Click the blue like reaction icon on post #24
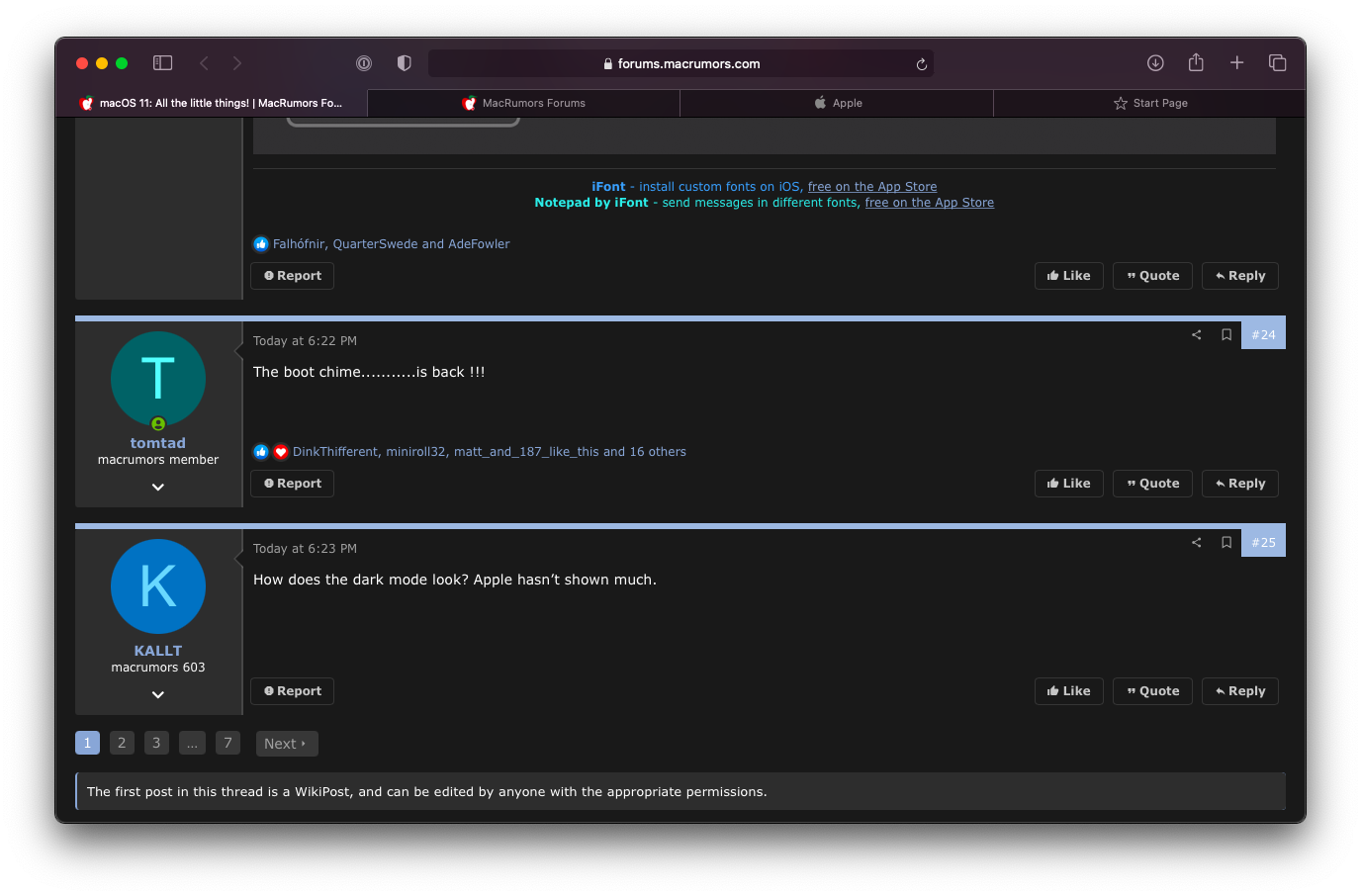This screenshot has height=896, width=1361. [261, 452]
